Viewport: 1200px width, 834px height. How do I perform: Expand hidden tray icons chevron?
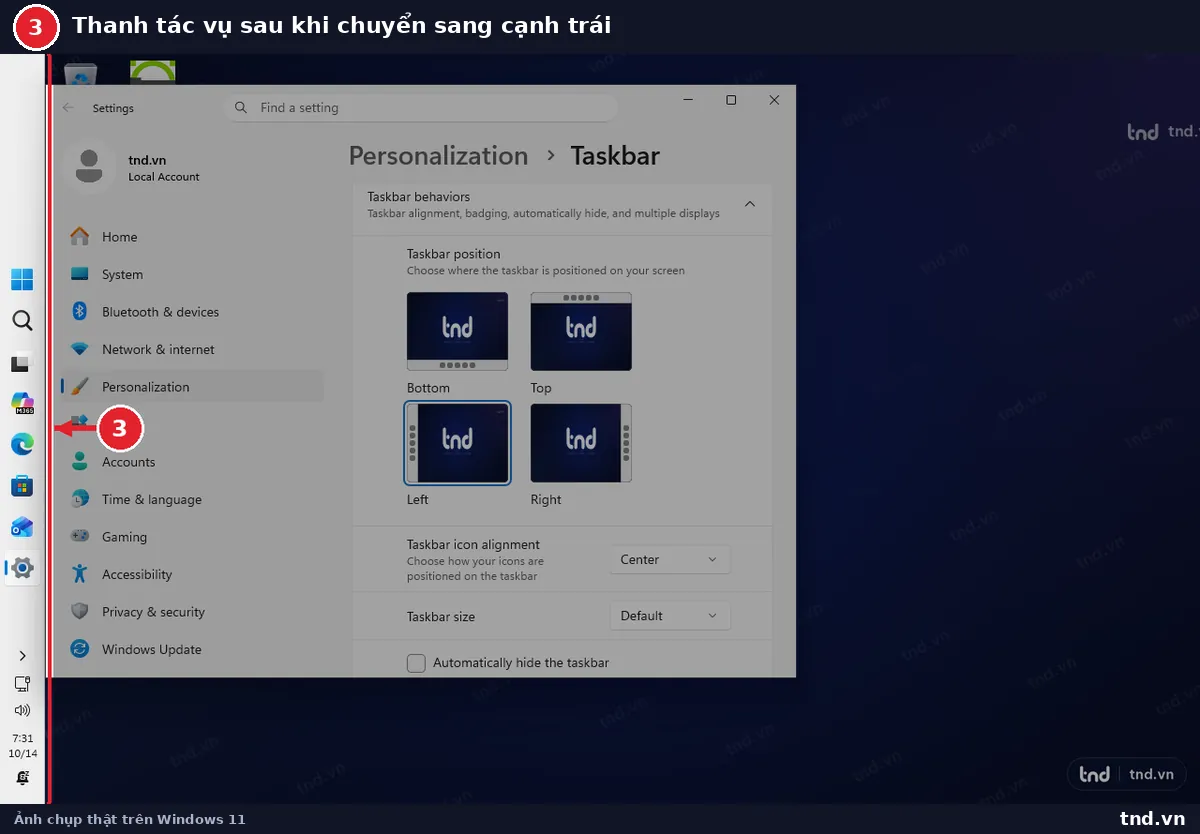point(22,656)
